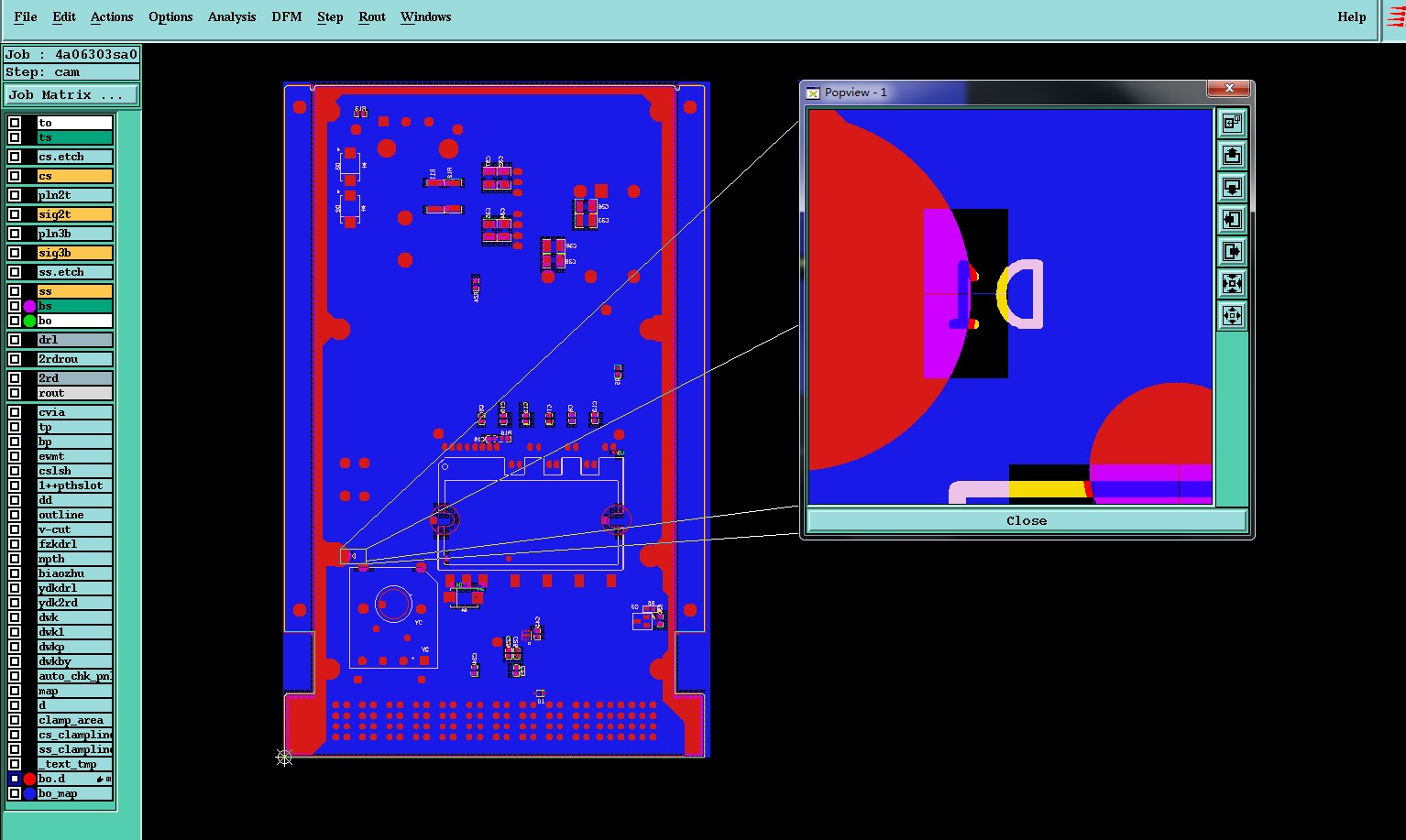Open the Step menu
This screenshot has height=840, width=1406.
330,16
